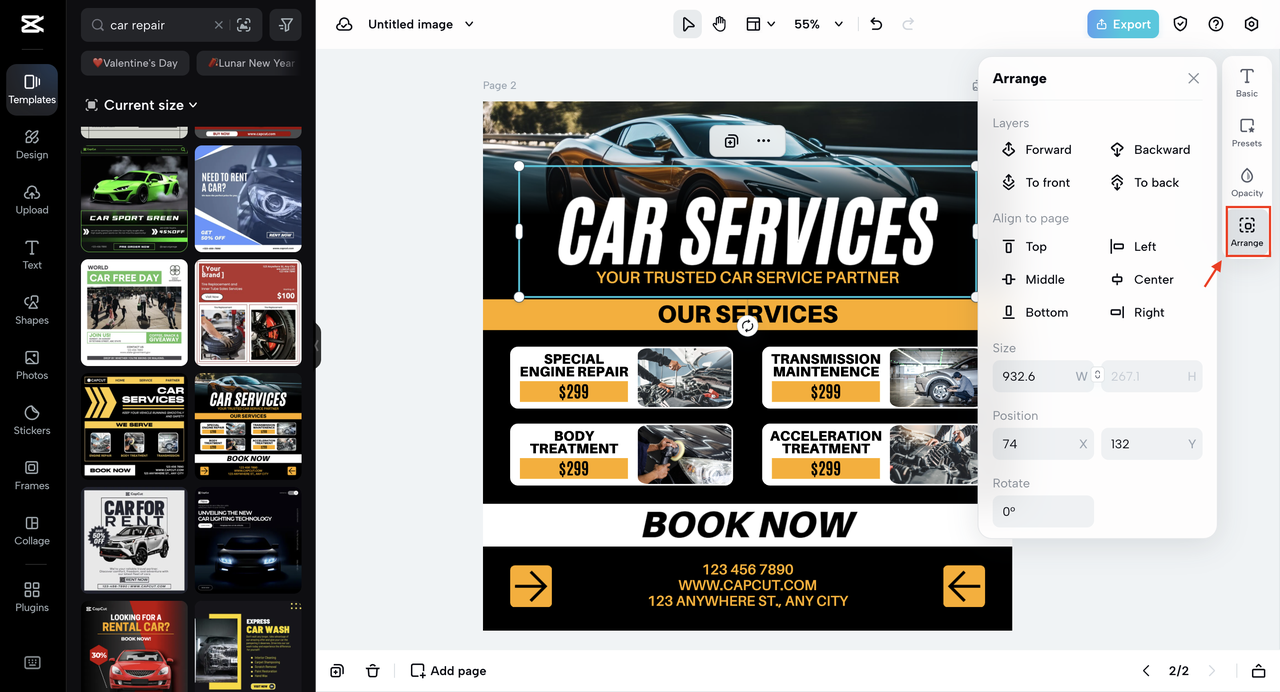Image resolution: width=1280 pixels, height=692 pixels.
Task: Open the help question mark icon
Action: tap(1216, 24)
